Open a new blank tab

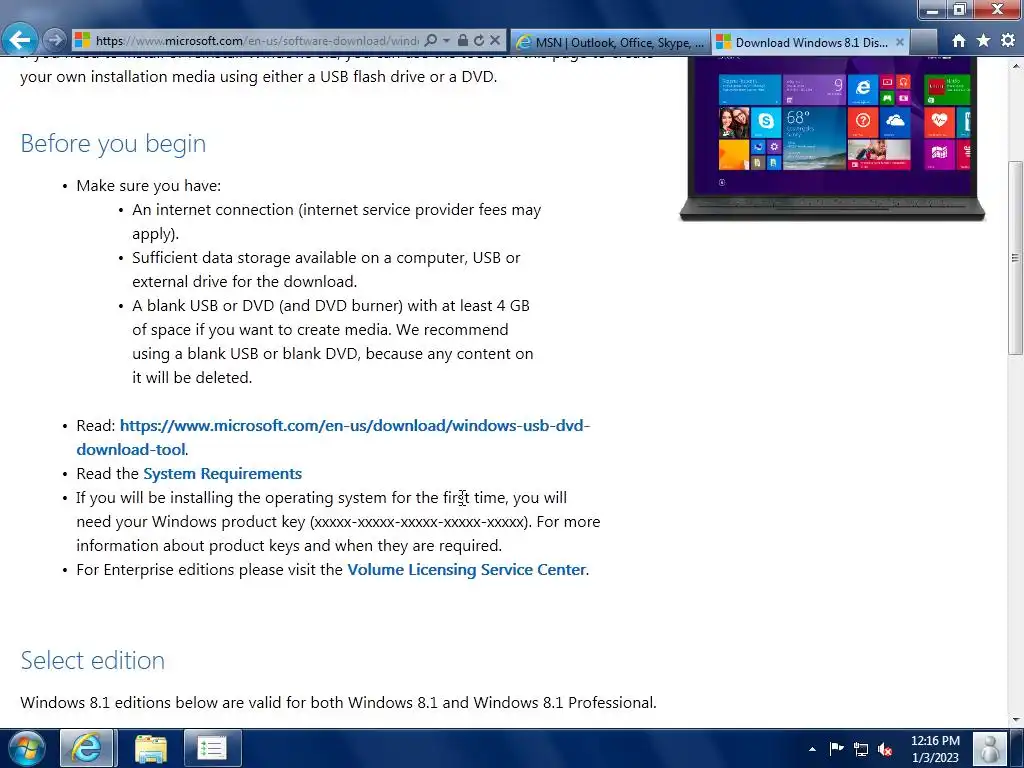(x=923, y=42)
